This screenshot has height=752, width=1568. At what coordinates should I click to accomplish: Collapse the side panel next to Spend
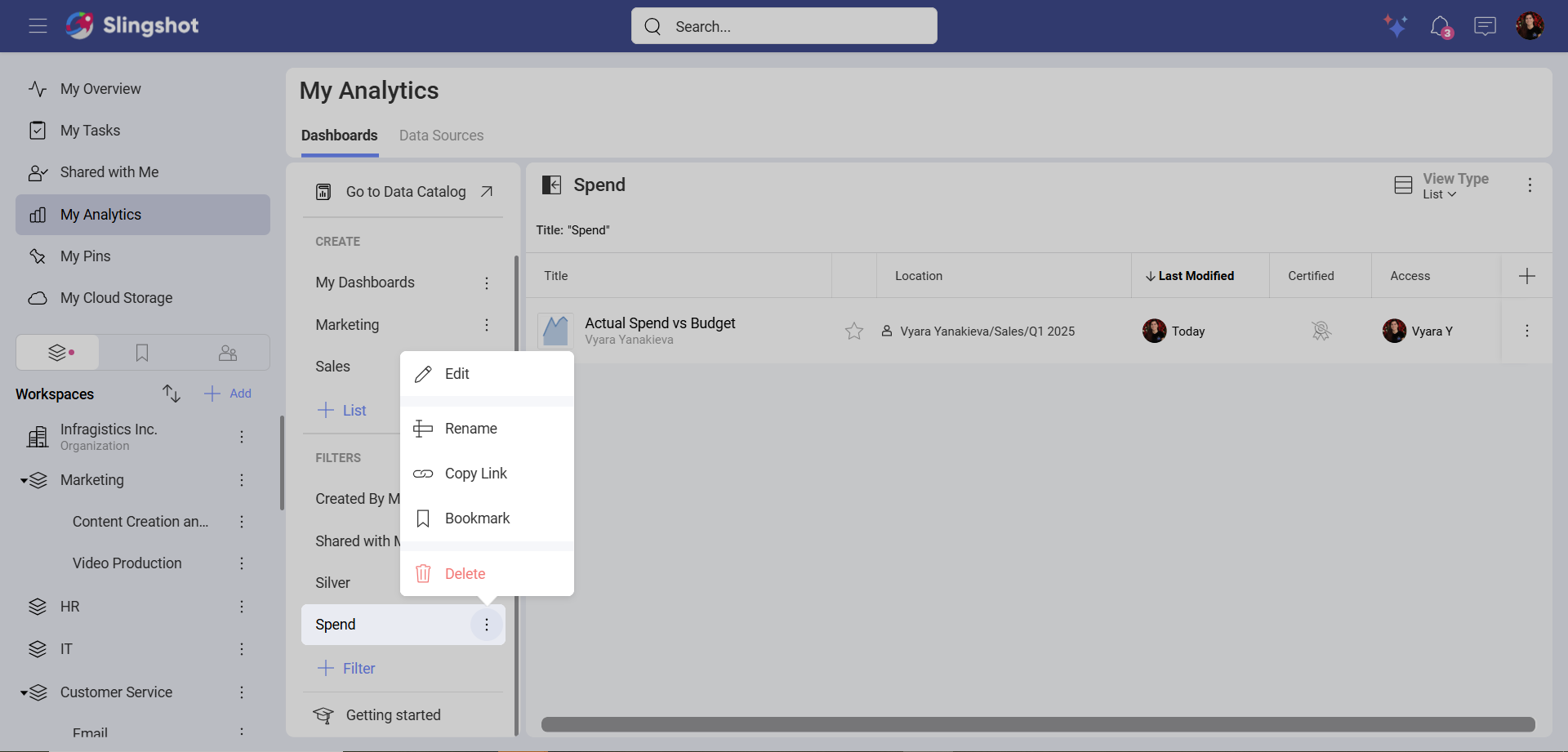click(552, 185)
